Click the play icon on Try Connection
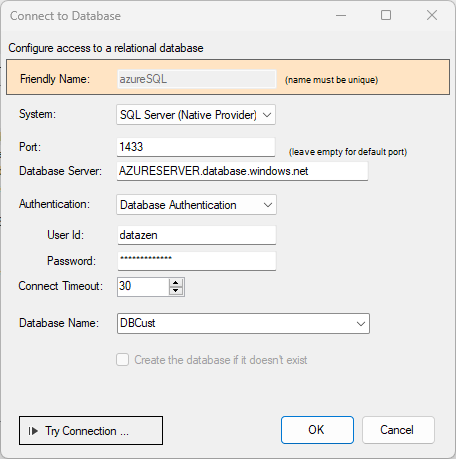Viewport: 456px width, 459px height. coord(33,431)
